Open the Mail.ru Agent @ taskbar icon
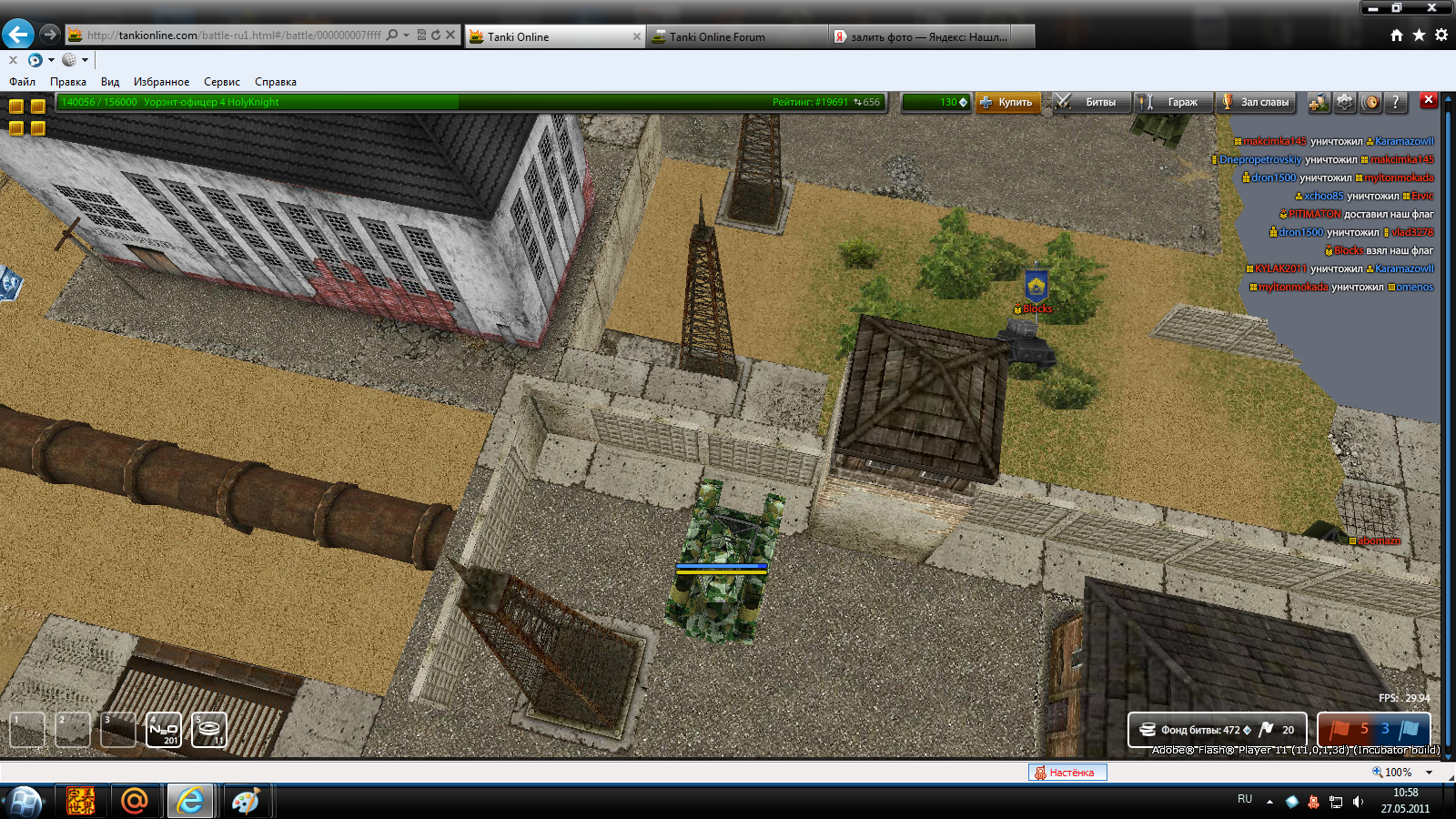 (135, 801)
